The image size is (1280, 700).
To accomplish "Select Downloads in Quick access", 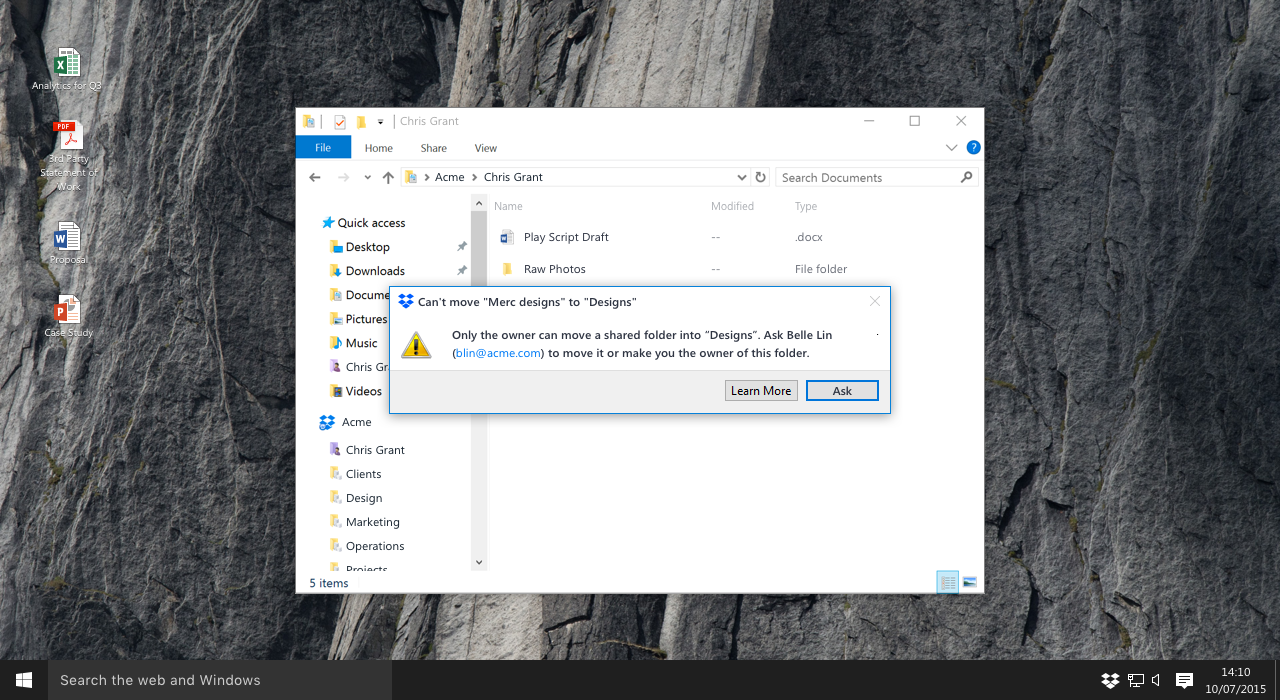I will (375, 271).
